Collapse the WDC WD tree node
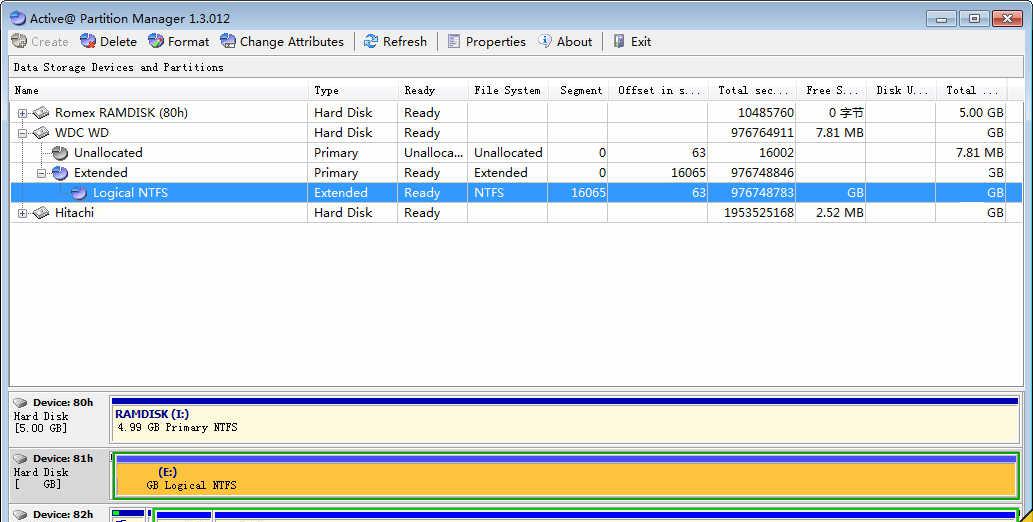1033x522 pixels. (x=22, y=133)
